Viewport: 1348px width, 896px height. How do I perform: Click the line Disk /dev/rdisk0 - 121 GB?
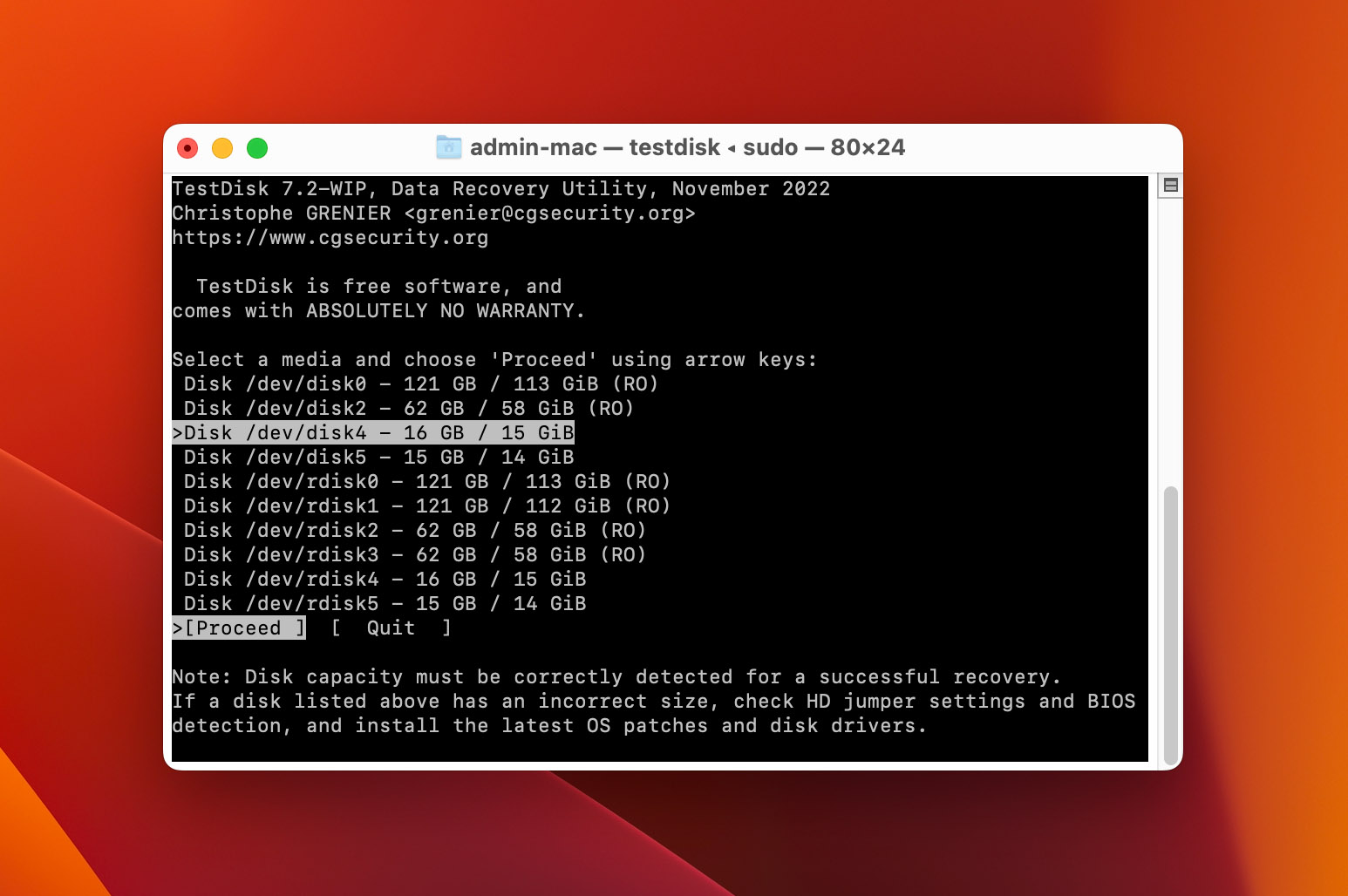tap(427, 481)
